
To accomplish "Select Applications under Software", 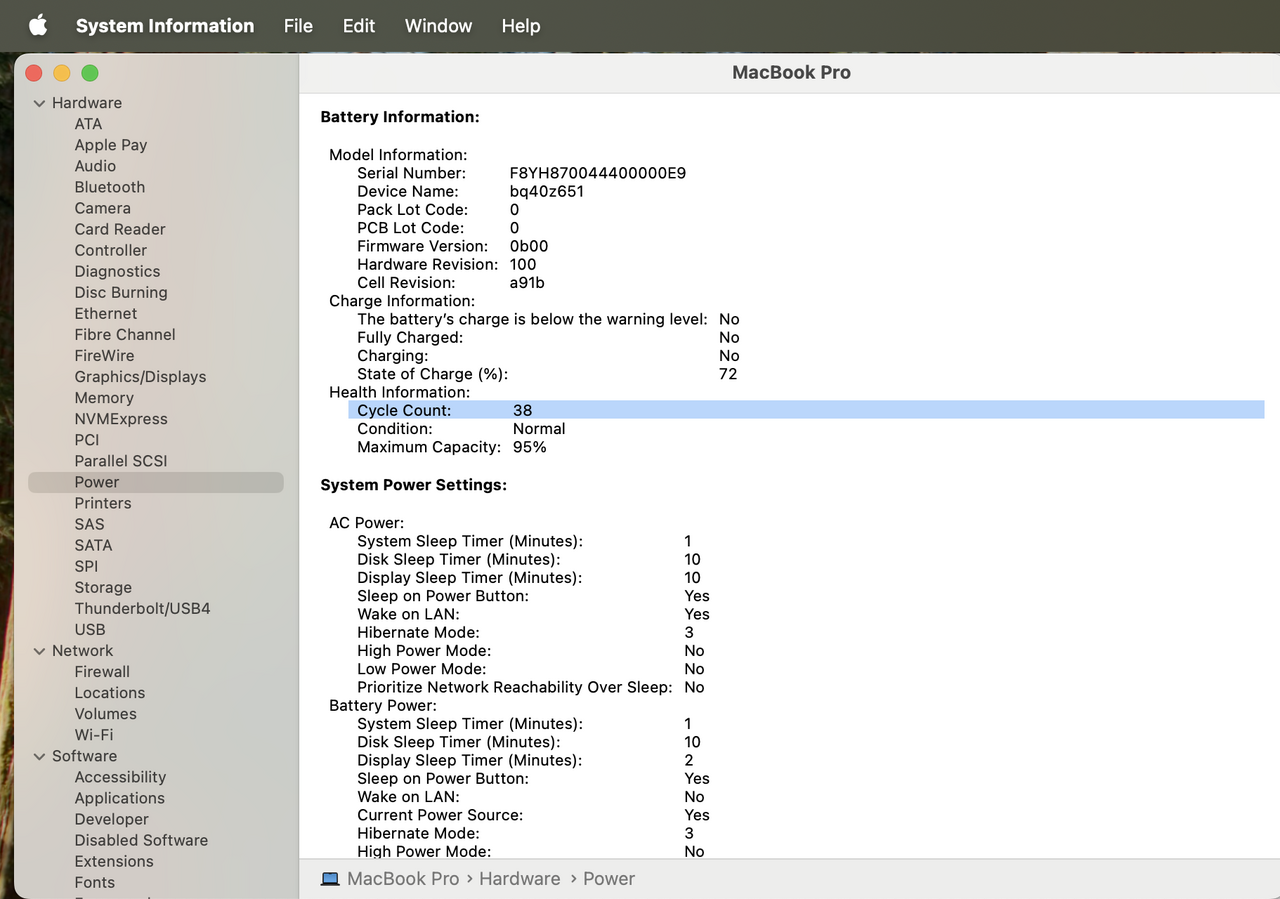I will 120,798.
